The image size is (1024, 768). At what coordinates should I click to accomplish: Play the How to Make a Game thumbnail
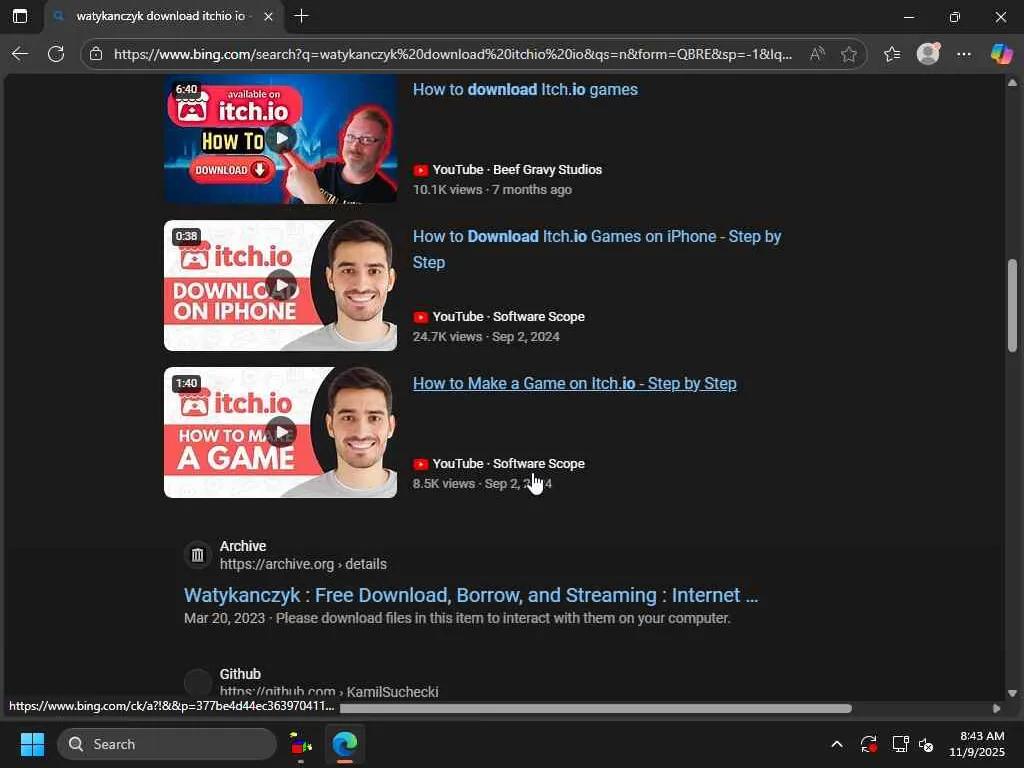[280, 432]
